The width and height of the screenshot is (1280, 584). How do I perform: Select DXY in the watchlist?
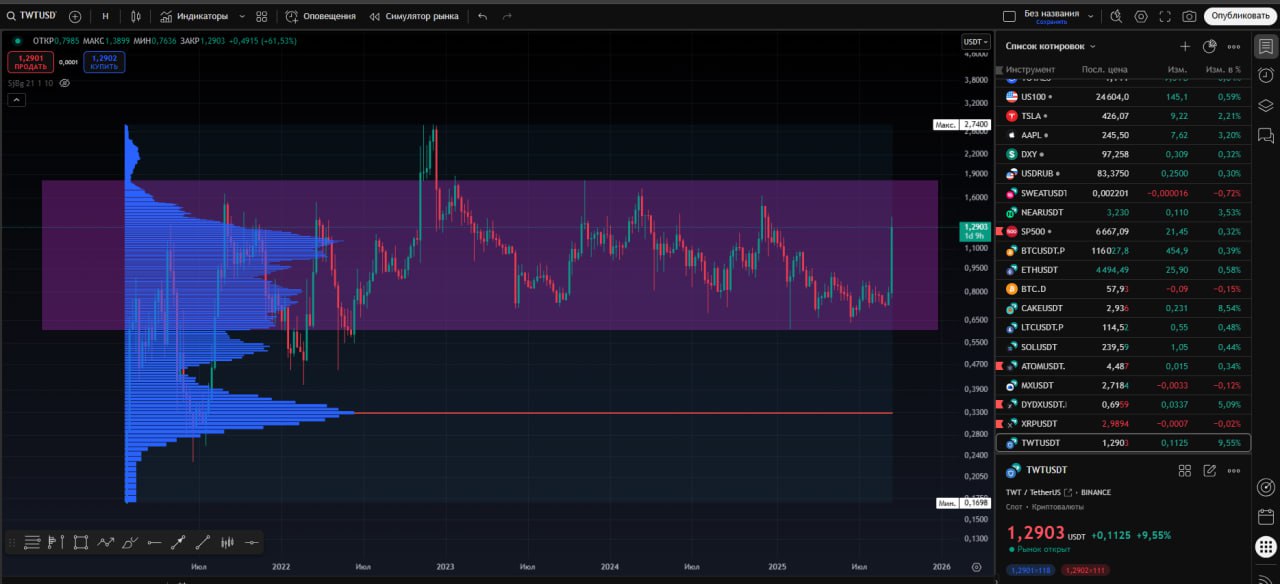tap(1124, 154)
